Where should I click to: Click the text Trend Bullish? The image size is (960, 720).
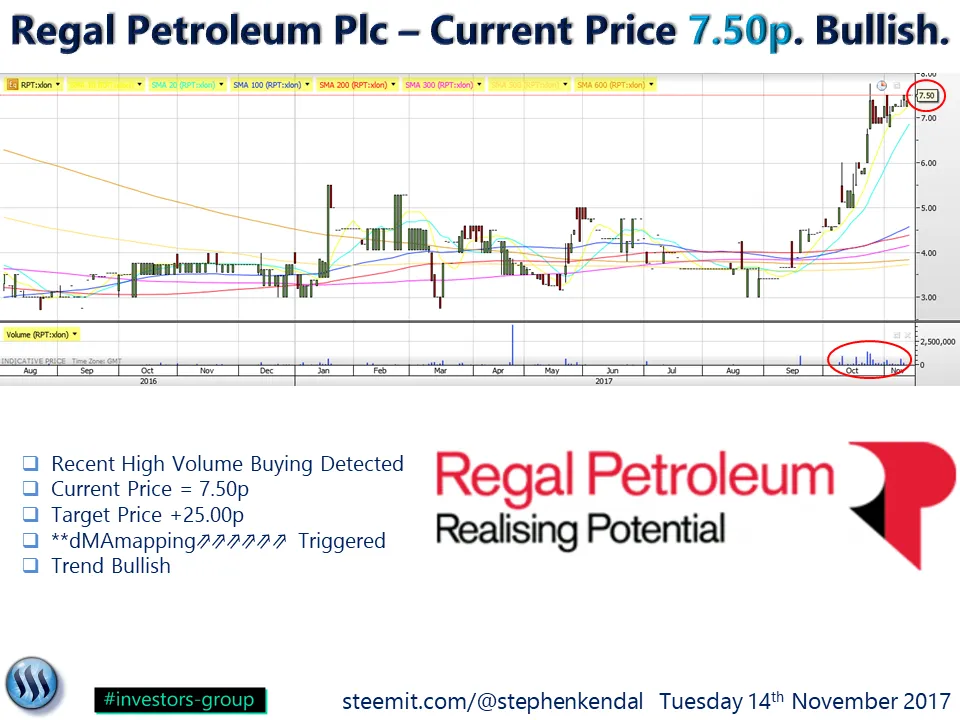(x=111, y=566)
